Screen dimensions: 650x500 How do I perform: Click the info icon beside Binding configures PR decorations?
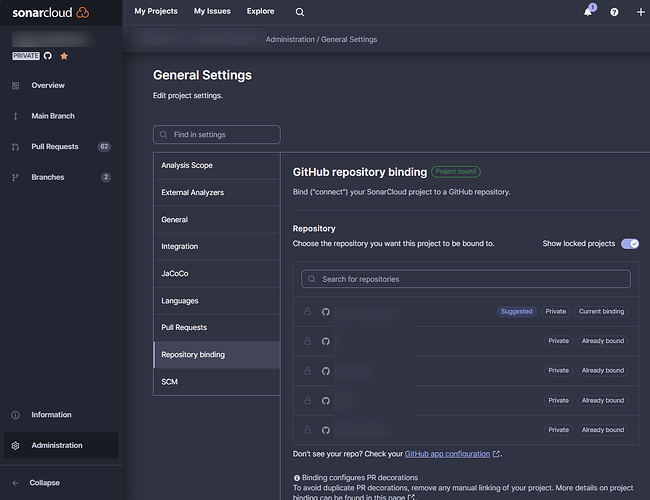pyautogui.click(x=296, y=478)
